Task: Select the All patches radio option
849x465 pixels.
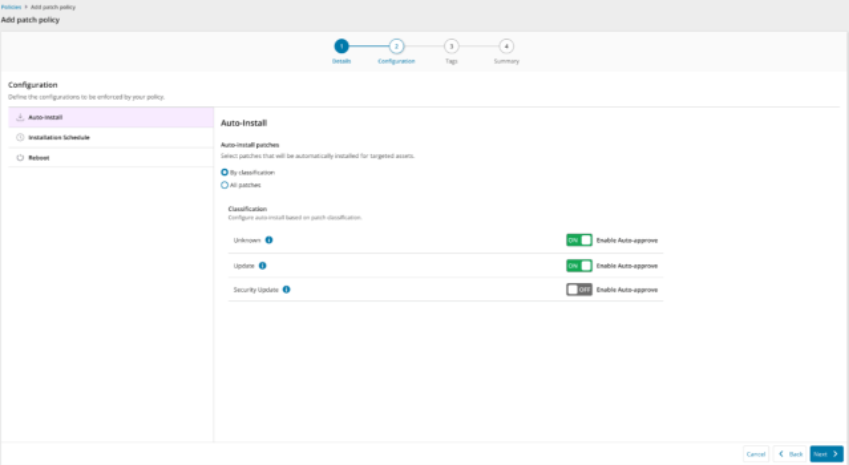Action: coord(225,185)
